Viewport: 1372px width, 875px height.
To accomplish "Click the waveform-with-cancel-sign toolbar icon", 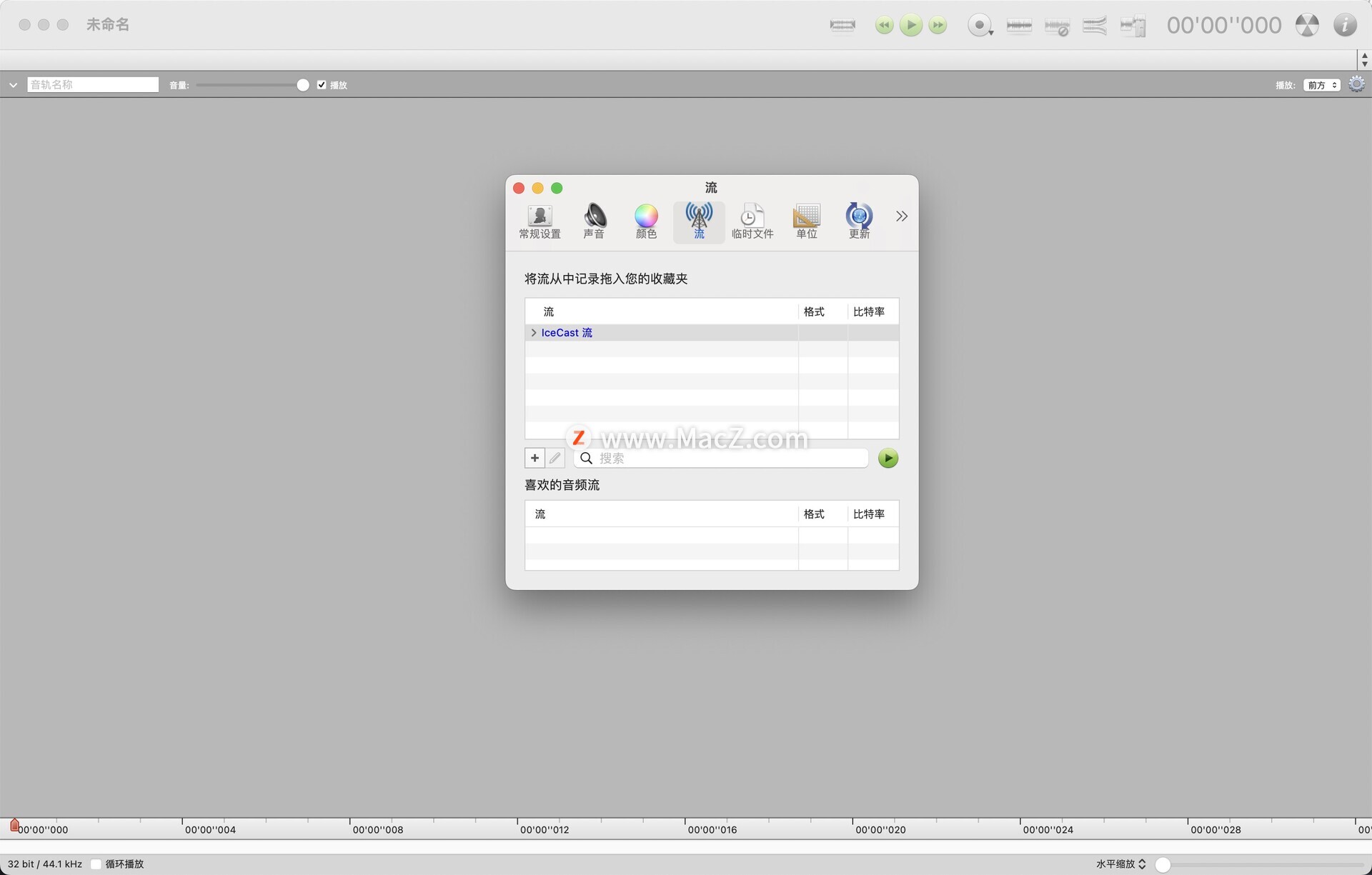I will point(1057,26).
